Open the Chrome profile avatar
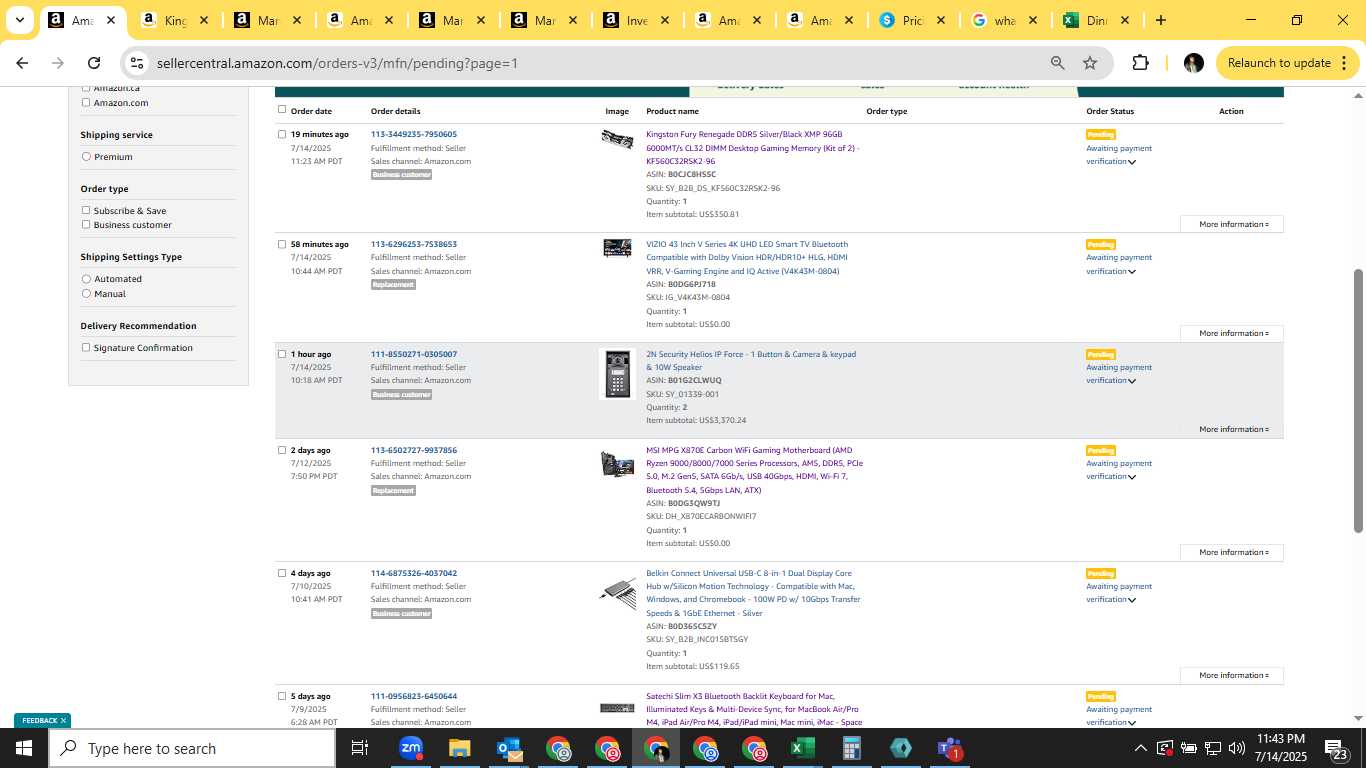The image size is (1366, 768). click(x=1193, y=63)
